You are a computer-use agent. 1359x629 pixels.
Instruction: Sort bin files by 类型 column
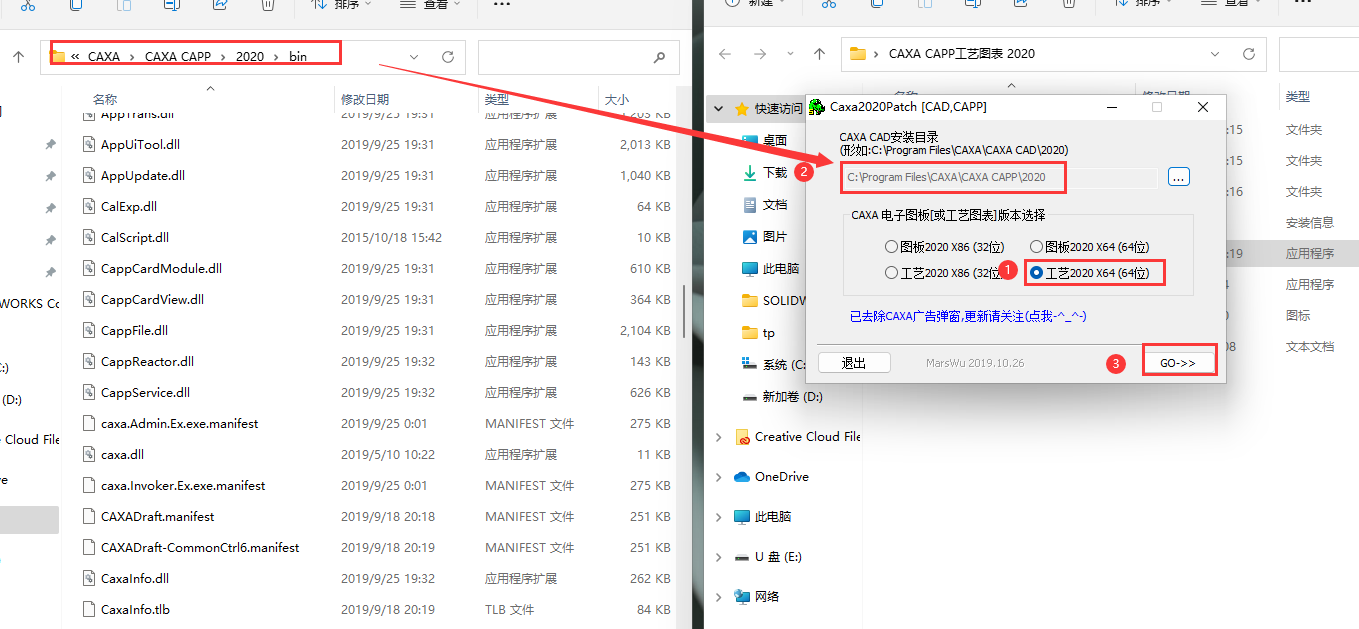coord(497,99)
